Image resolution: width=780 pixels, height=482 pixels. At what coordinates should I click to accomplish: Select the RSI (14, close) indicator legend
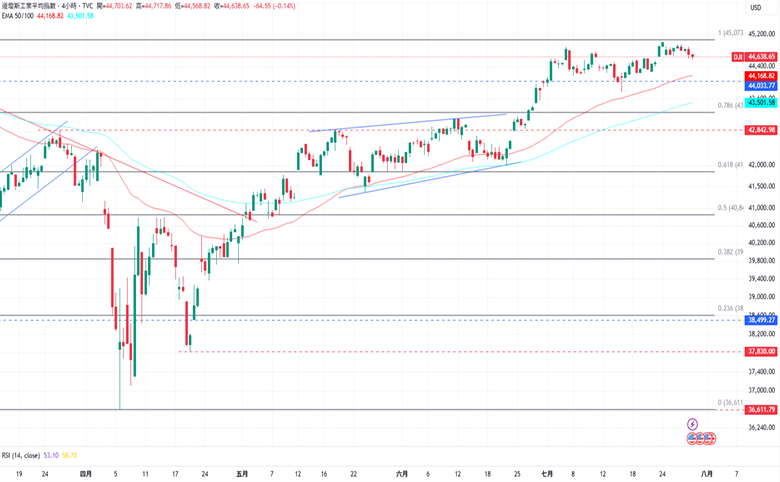(x=21, y=455)
